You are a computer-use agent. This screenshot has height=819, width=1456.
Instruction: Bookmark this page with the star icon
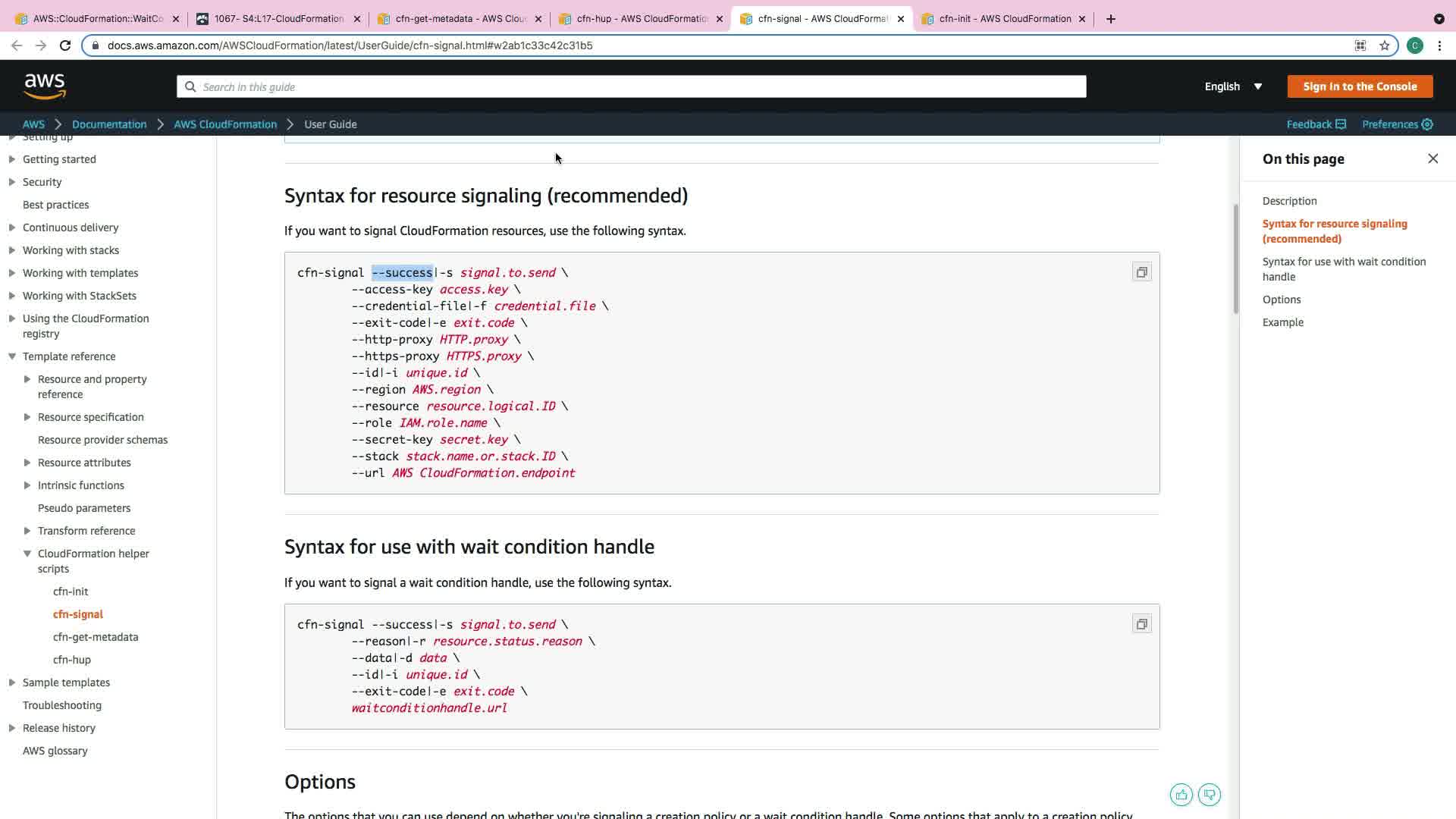click(1385, 45)
